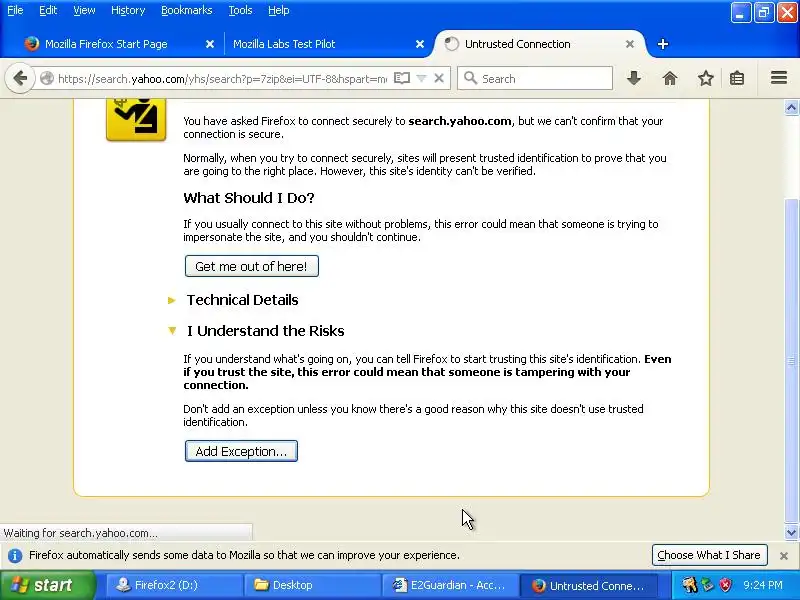The width and height of the screenshot is (800, 600).
Task: Open the Windows start button
Action: (47, 585)
